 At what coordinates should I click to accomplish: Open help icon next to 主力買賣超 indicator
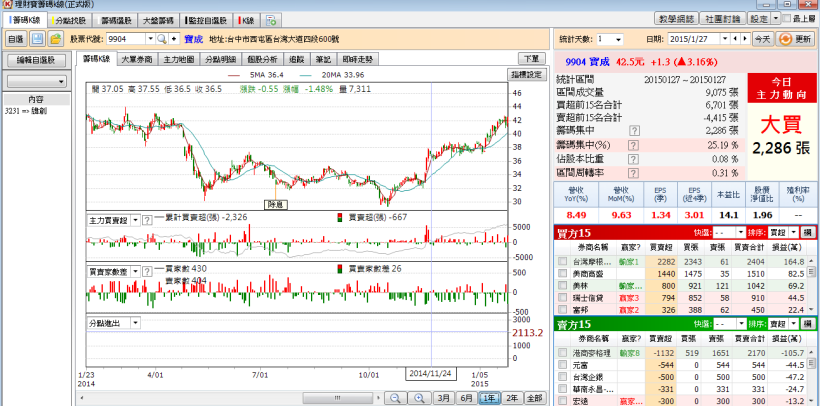coord(147,220)
